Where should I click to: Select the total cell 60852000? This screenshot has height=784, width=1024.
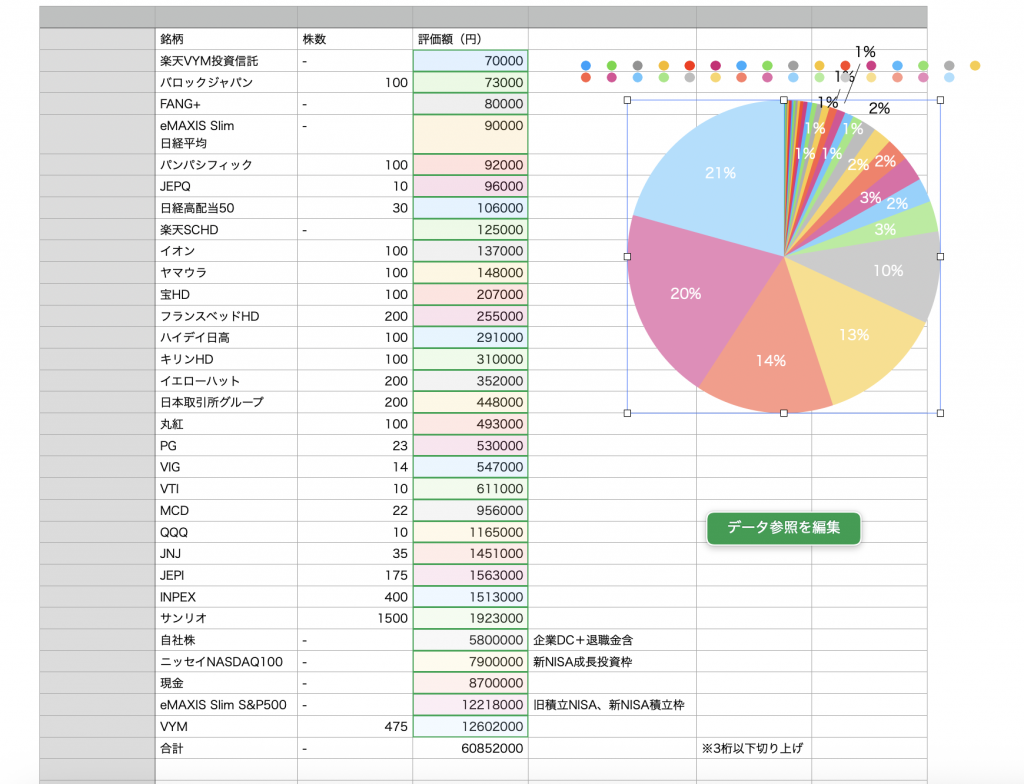[x=470, y=748]
